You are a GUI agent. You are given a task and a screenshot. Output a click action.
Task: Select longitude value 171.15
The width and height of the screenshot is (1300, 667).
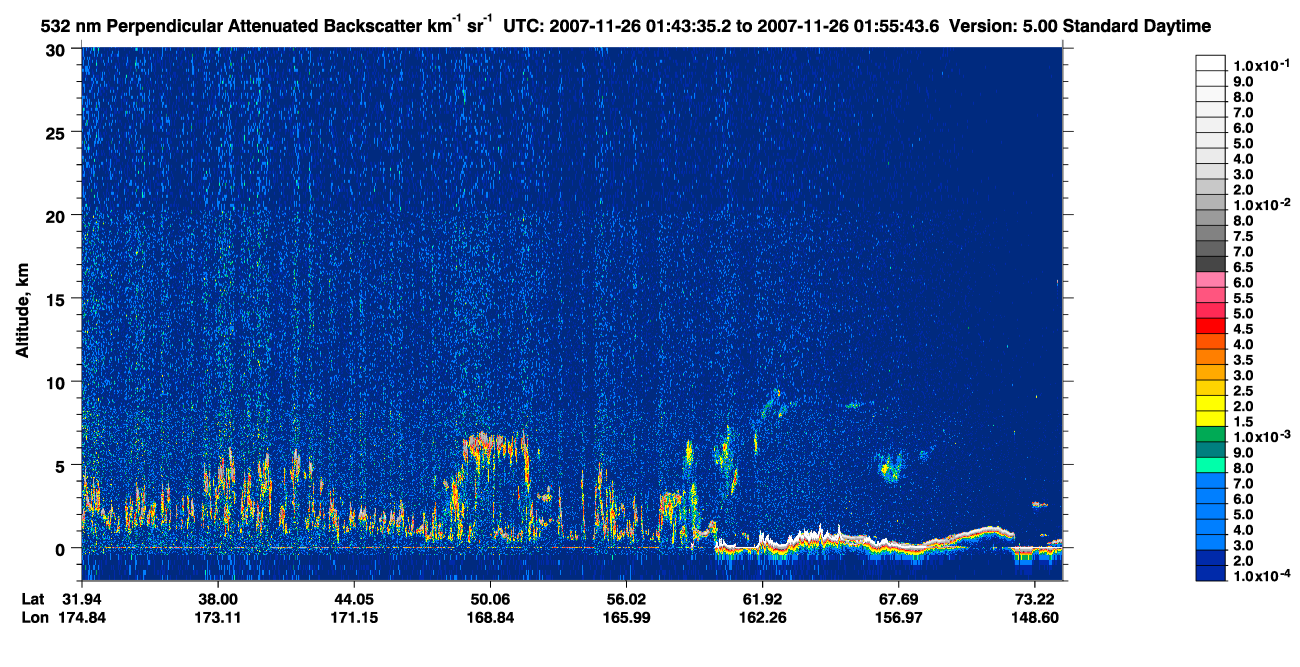(x=353, y=617)
